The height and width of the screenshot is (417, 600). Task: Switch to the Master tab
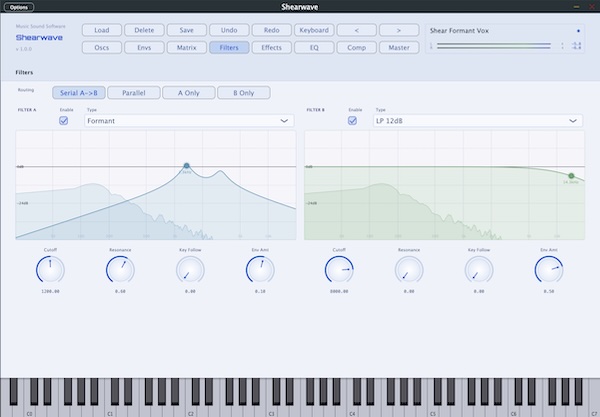[399, 47]
